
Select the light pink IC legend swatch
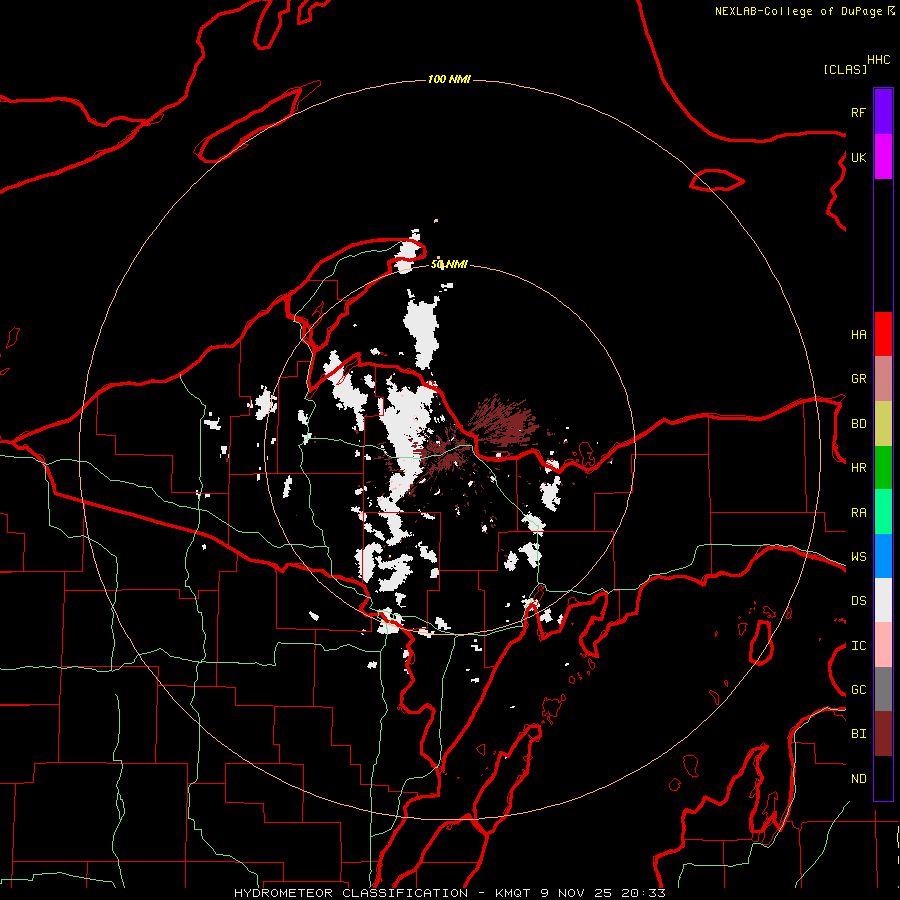pos(883,645)
